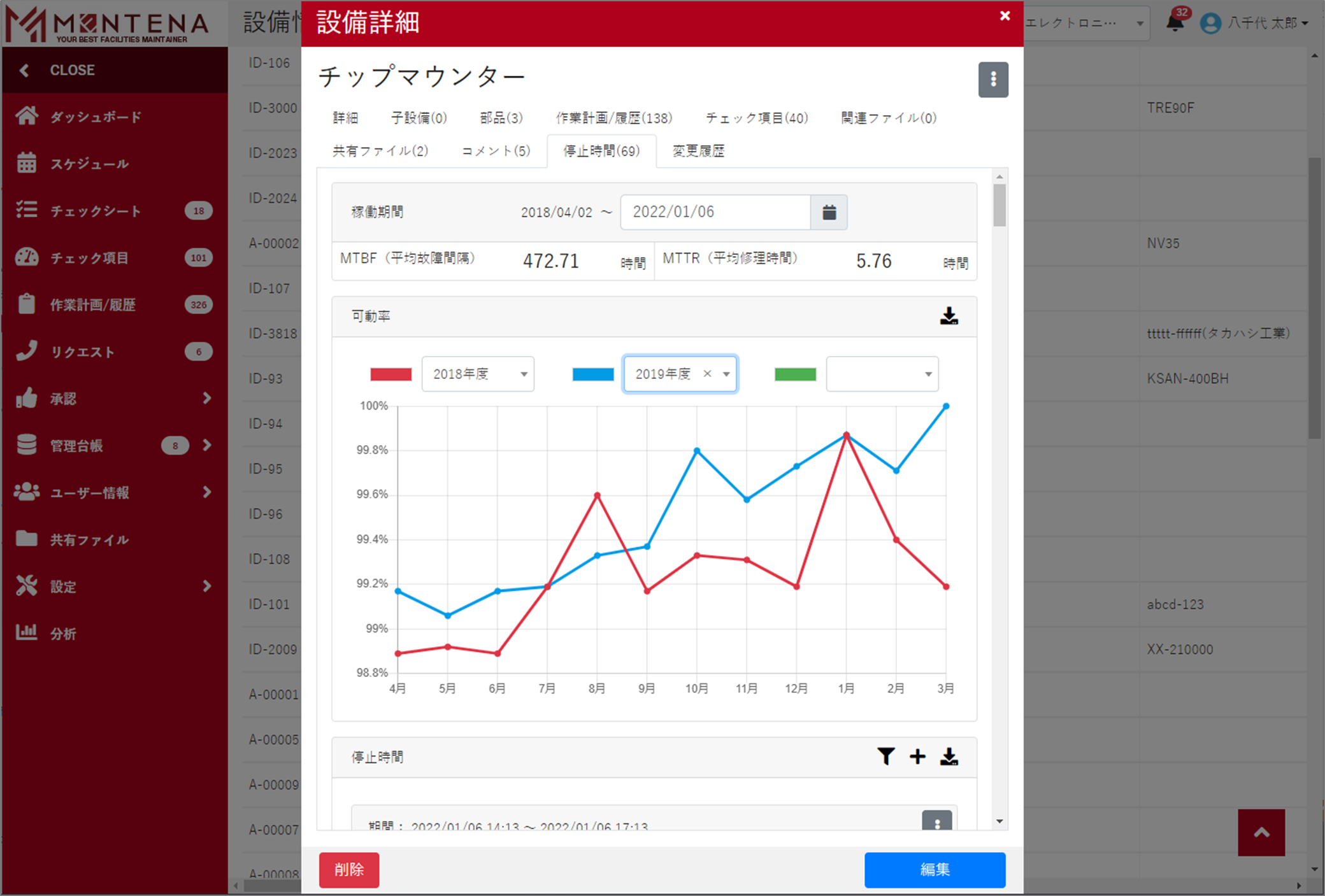Download the downtime list
This screenshot has height=896, width=1325.
coord(949,756)
